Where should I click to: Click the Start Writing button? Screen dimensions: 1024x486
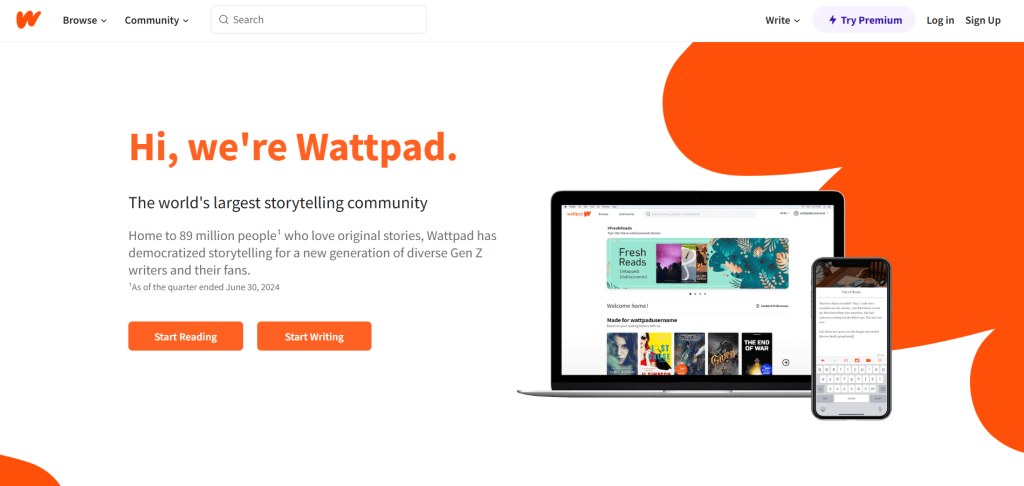pos(314,336)
